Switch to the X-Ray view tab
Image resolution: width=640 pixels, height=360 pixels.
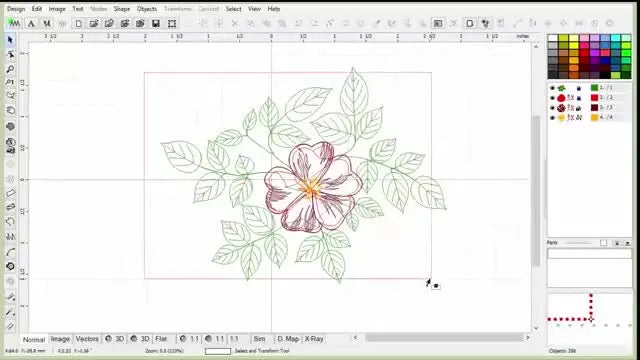tap(314, 339)
